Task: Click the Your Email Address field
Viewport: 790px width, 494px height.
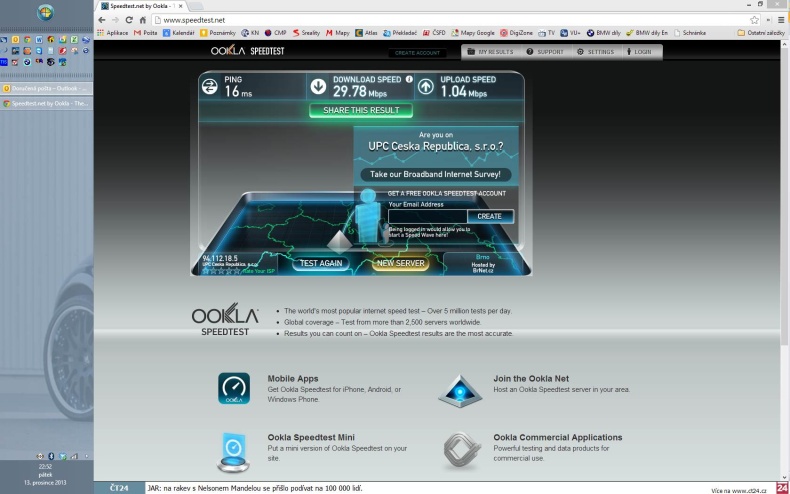Action: click(427, 216)
